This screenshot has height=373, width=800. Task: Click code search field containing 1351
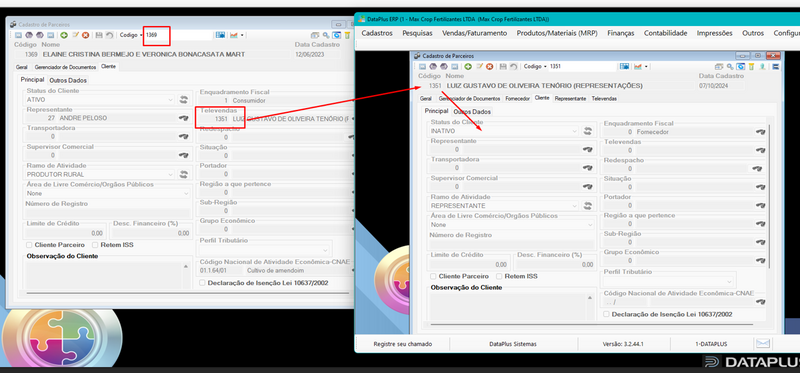click(x=582, y=66)
